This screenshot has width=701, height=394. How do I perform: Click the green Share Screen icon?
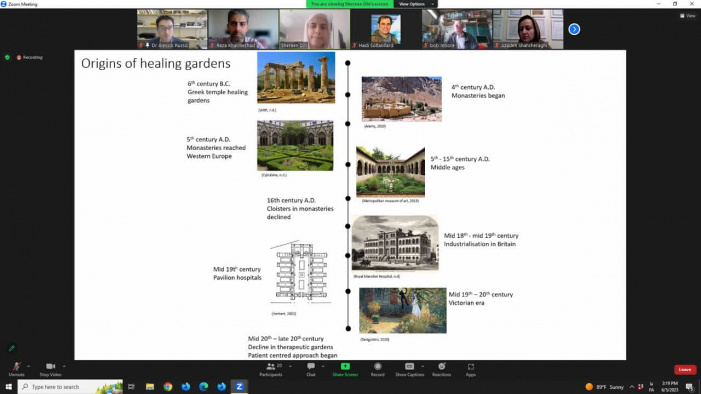click(x=345, y=366)
